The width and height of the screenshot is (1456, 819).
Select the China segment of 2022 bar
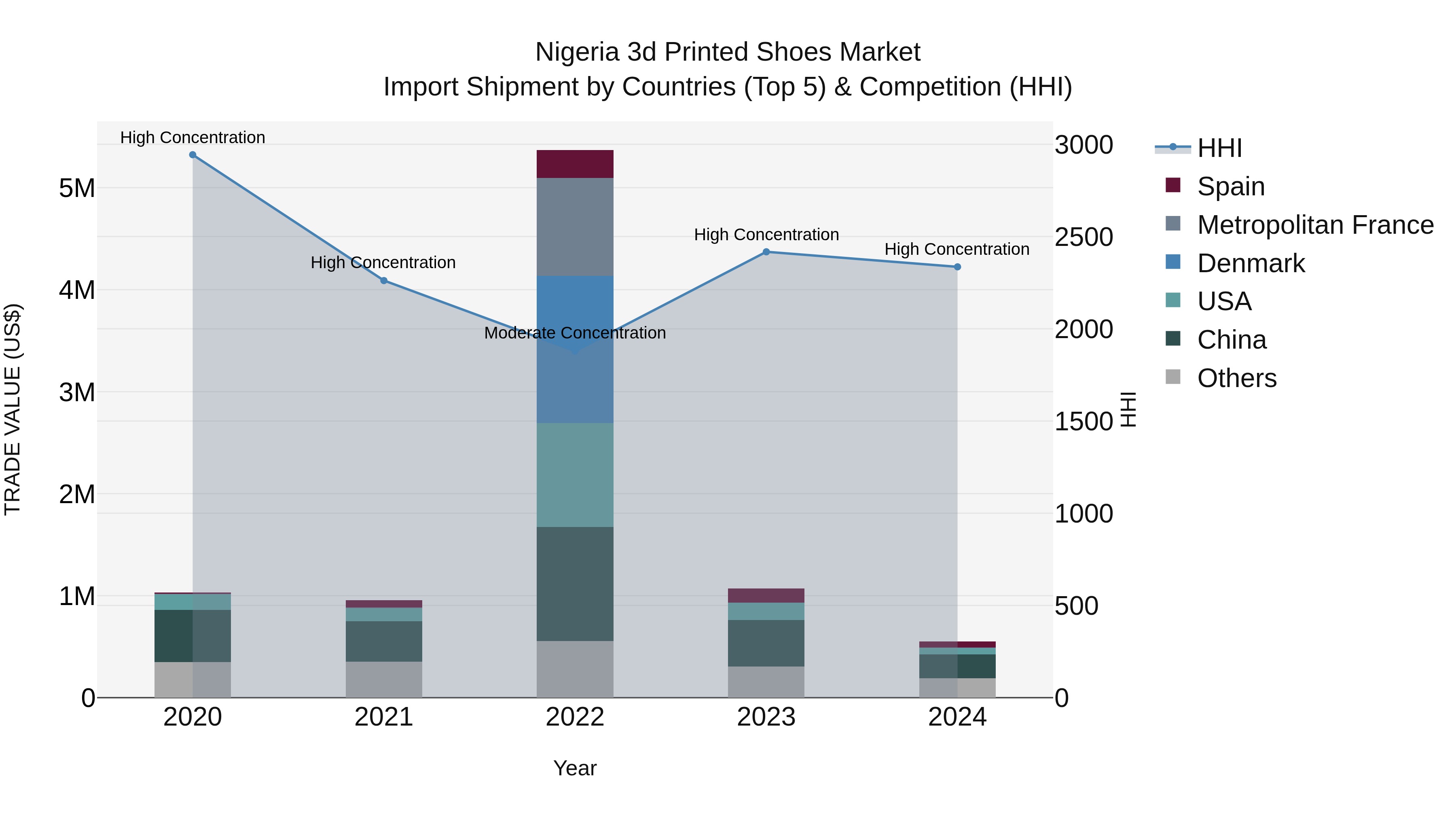click(575, 584)
